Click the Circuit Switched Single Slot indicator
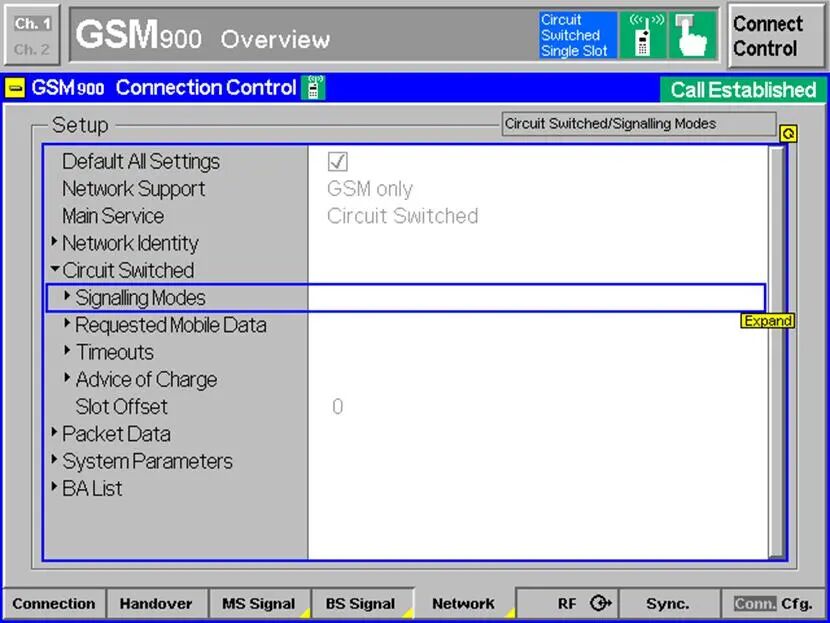 [x=577, y=35]
